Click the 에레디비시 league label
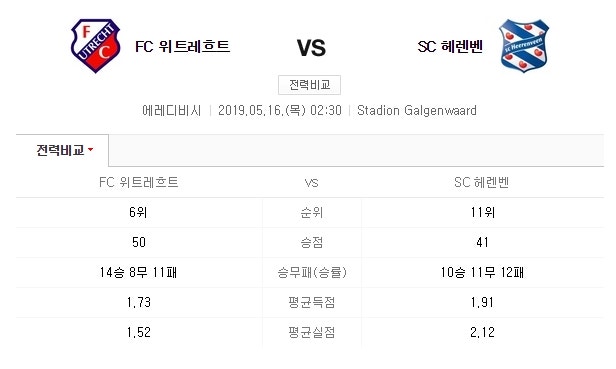 [x=172, y=110]
